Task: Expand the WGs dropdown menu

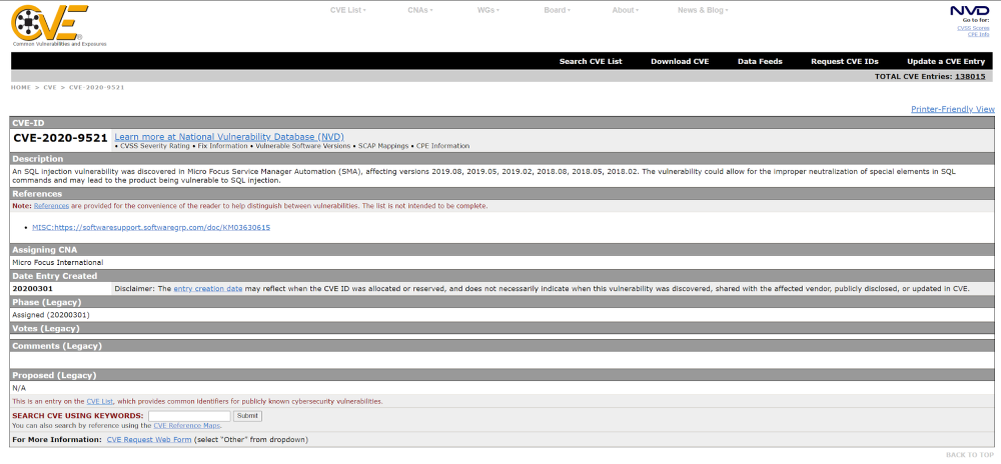Action: tap(488, 10)
